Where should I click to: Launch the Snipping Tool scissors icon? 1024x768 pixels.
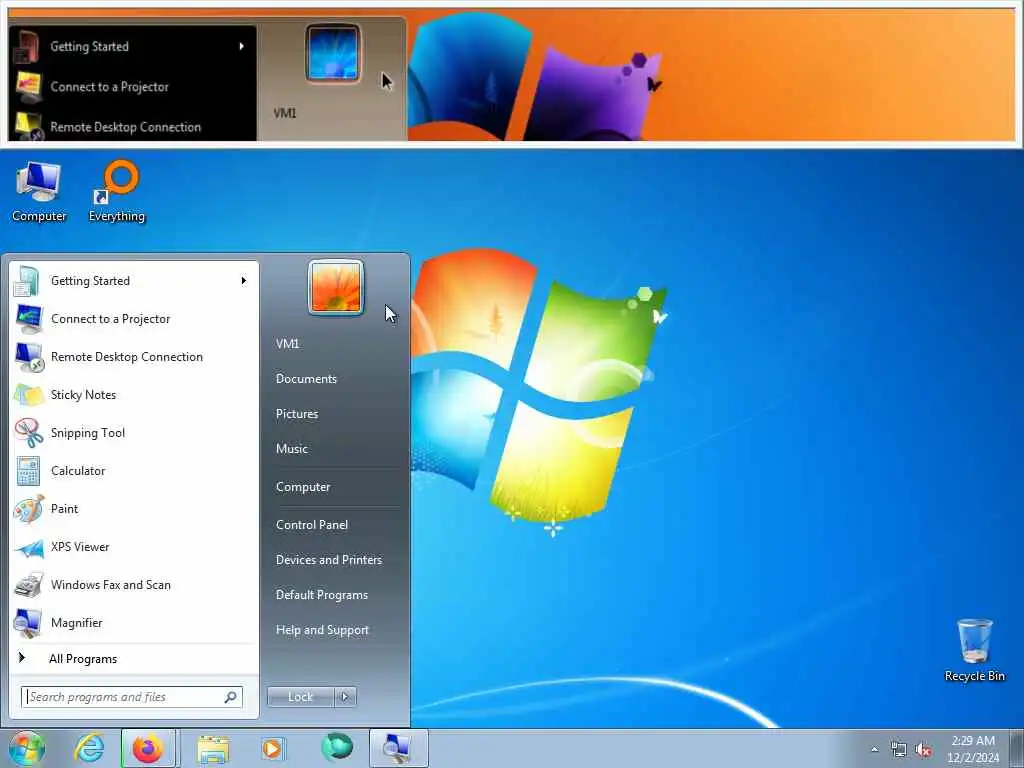coord(29,433)
